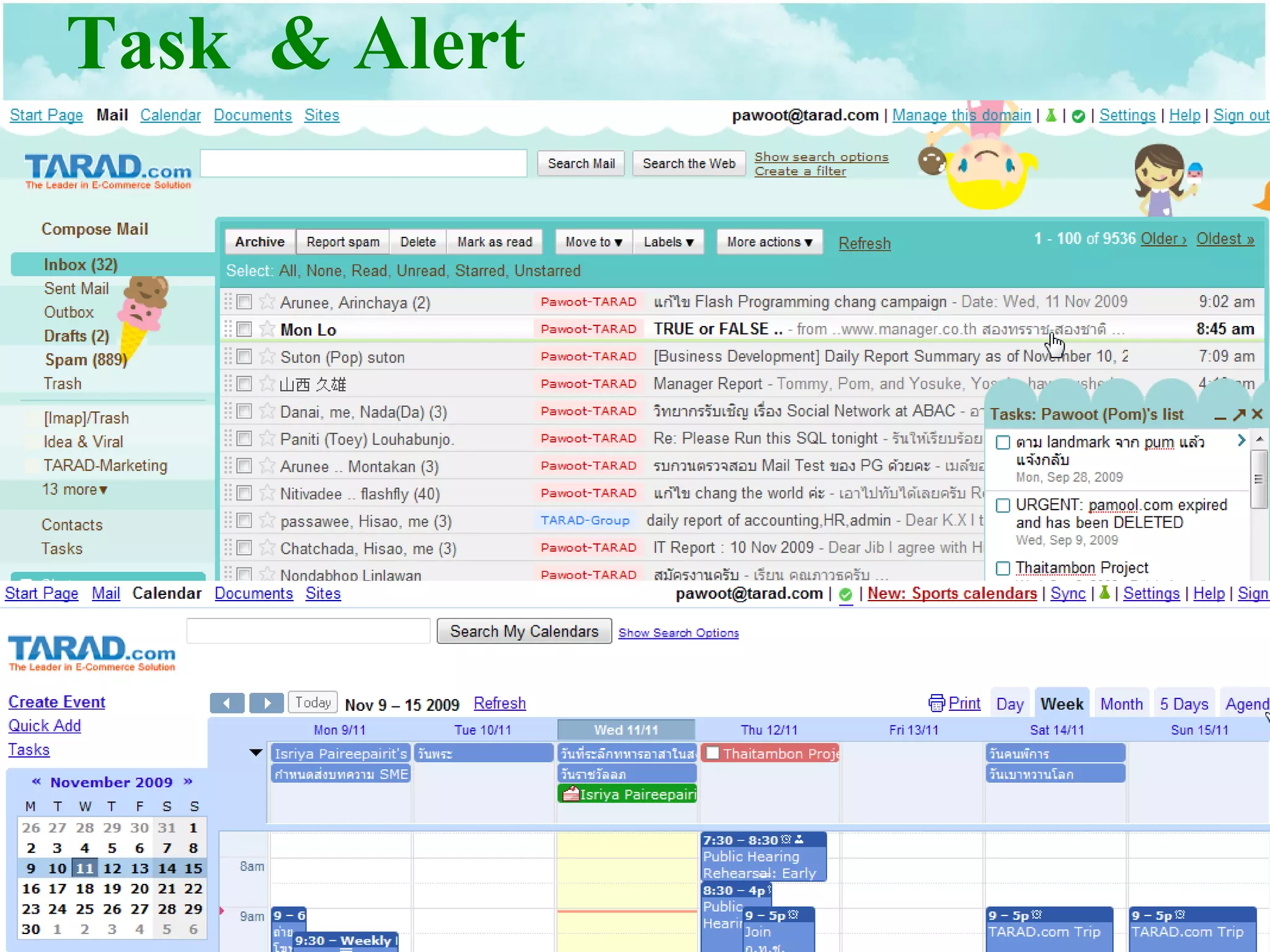This screenshot has height=952, width=1270.
Task: Collapse the all-day events section arrow
Action: [255, 753]
